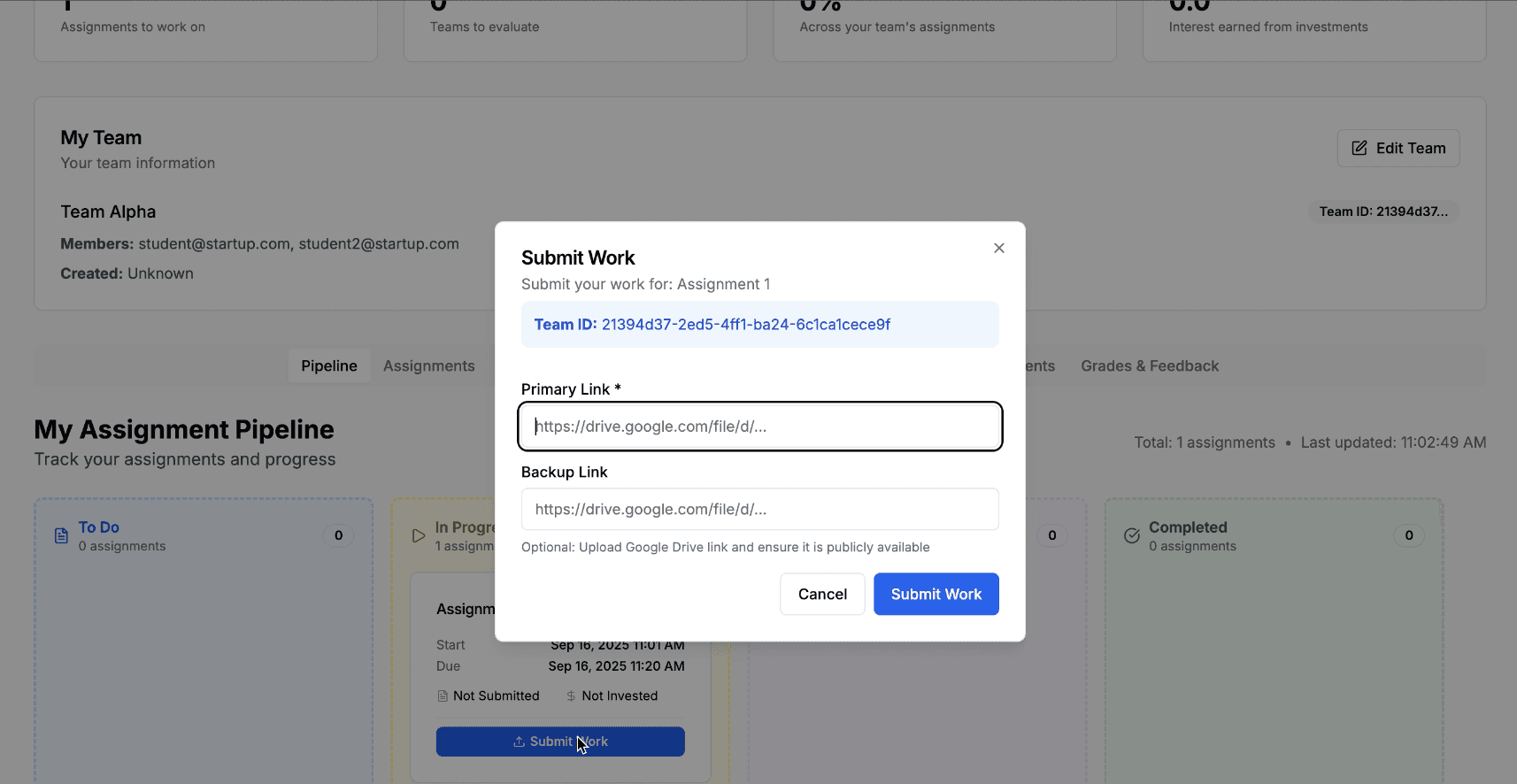Click Cancel in the Submit Work dialog
This screenshot has width=1517, height=784.
click(x=822, y=594)
